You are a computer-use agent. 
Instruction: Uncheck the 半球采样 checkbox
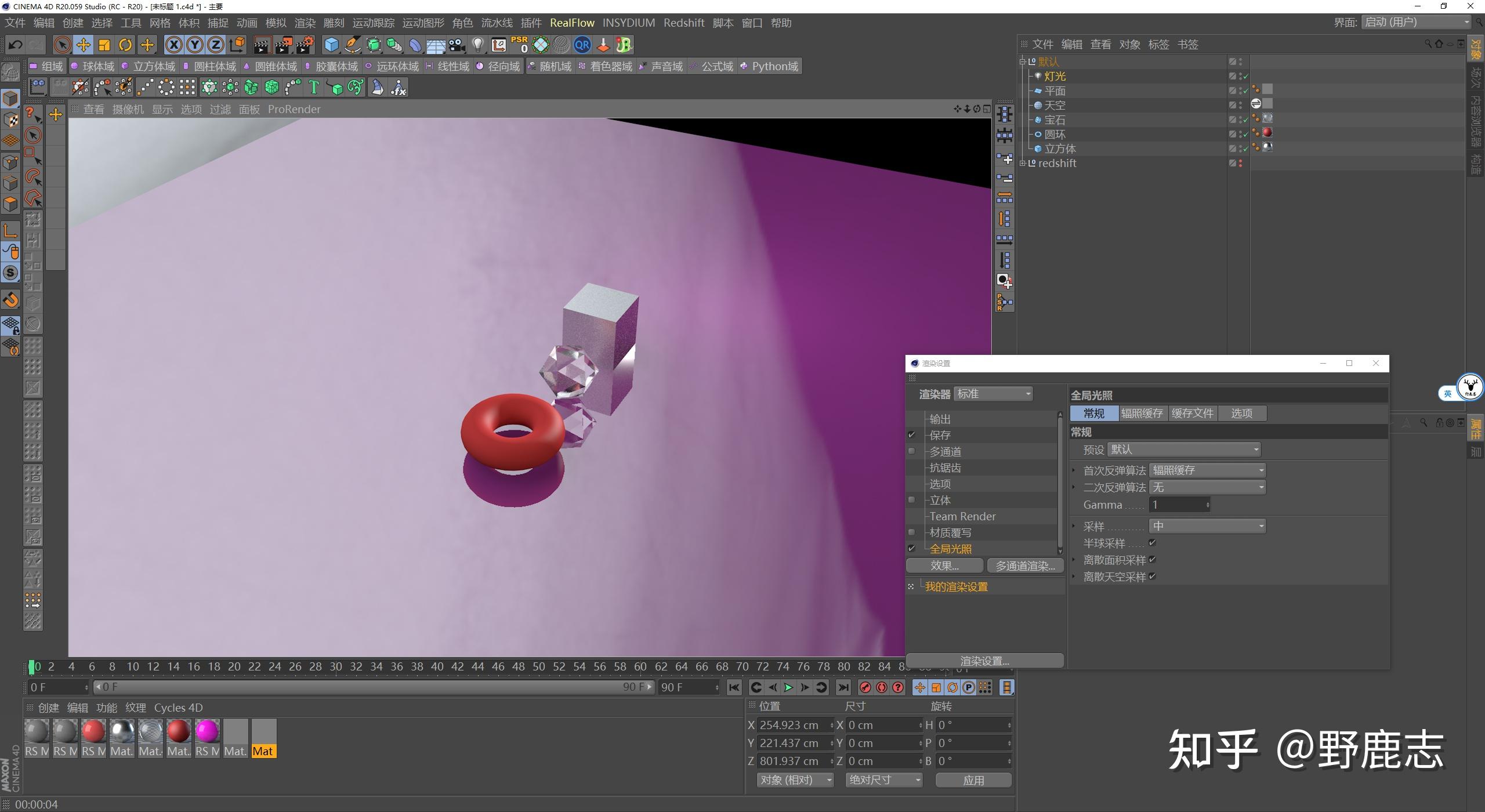click(1153, 543)
